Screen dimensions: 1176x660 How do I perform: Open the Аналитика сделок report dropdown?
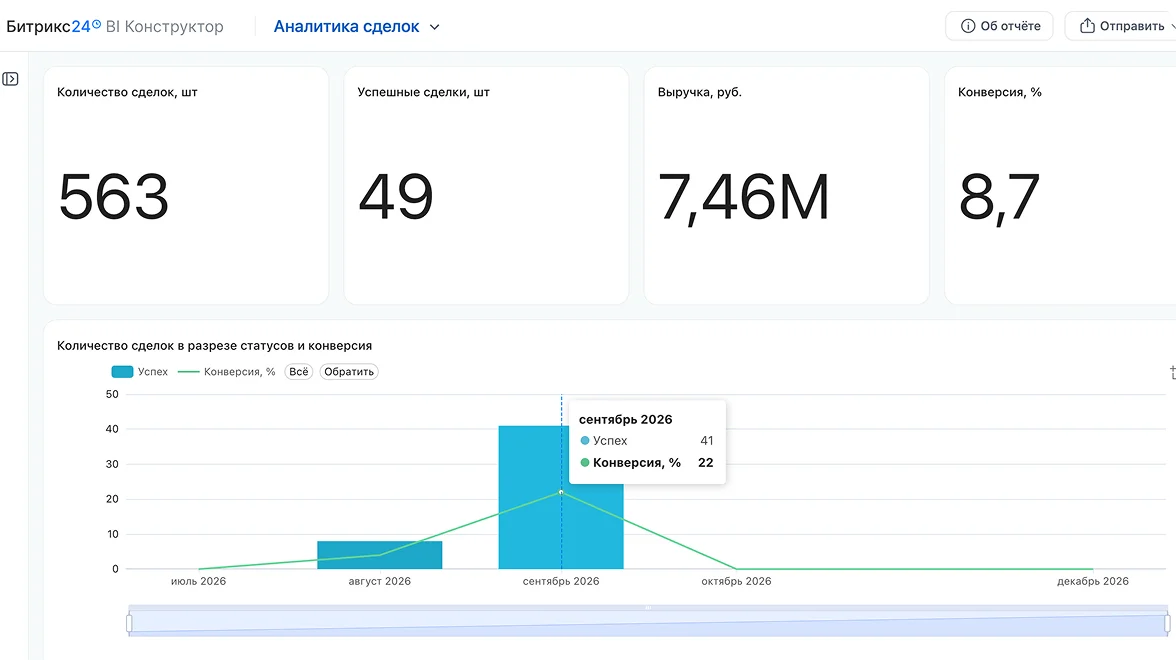pos(356,26)
